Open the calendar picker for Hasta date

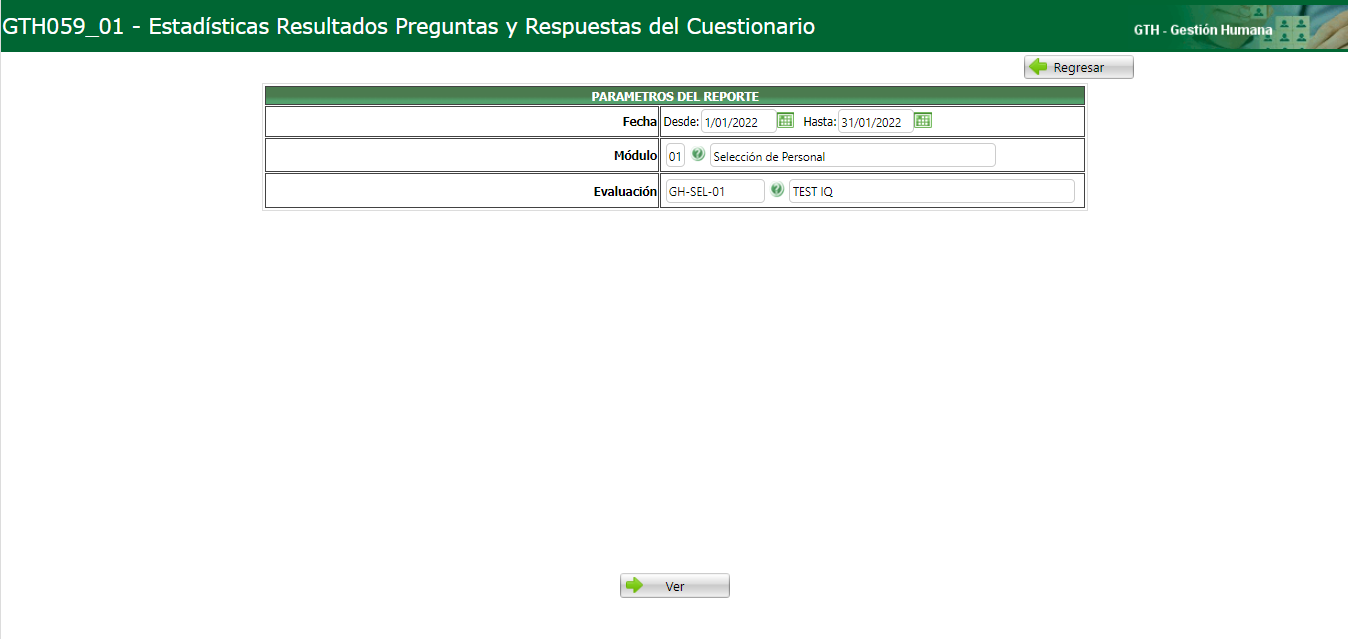[922, 120]
